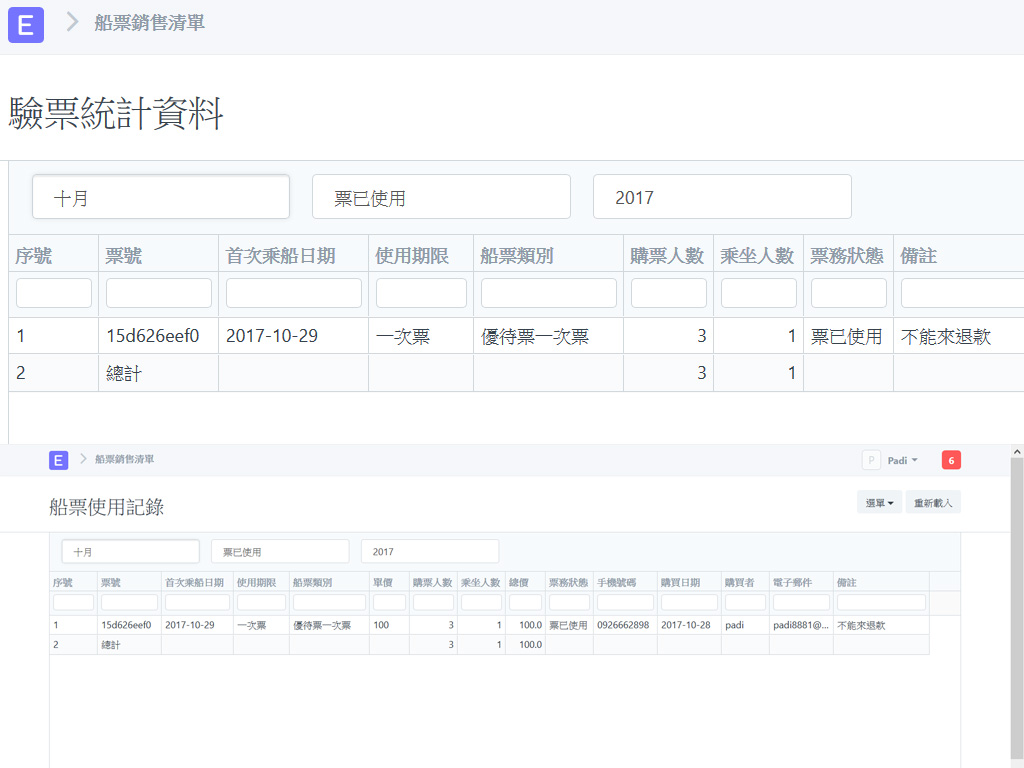
Task: Click the P user avatar icon
Action: coord(871,460)
